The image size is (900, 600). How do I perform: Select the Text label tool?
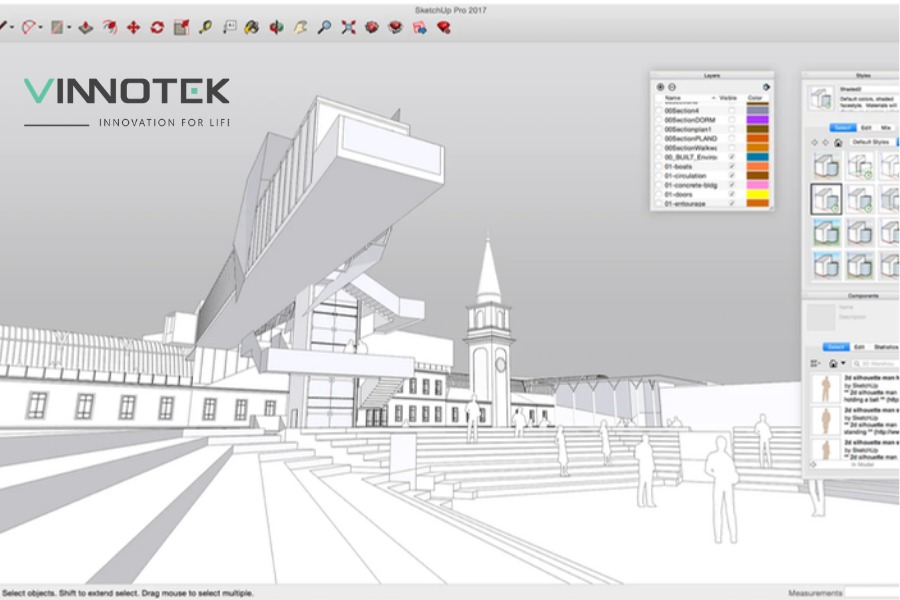230,27
